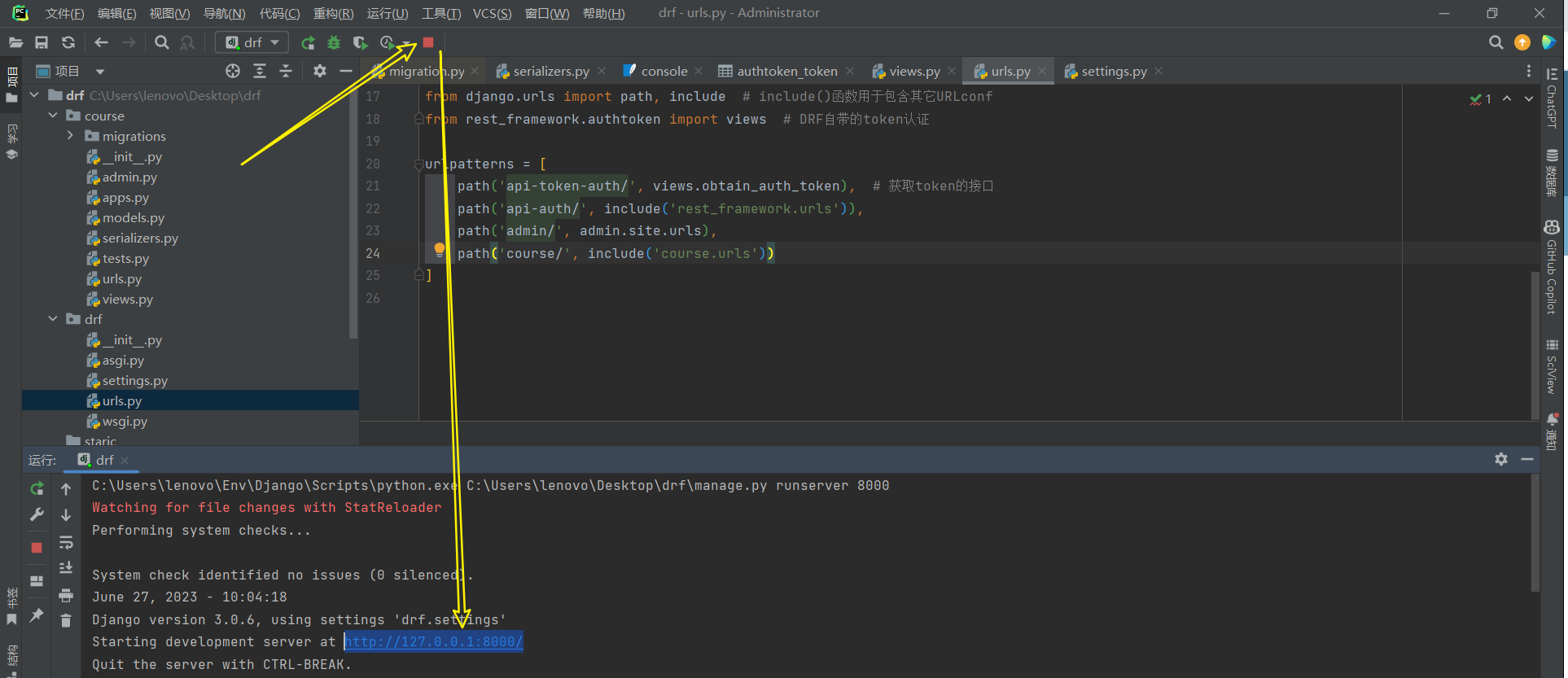
Task: Open project panel gear options
Action: point(320,71)
